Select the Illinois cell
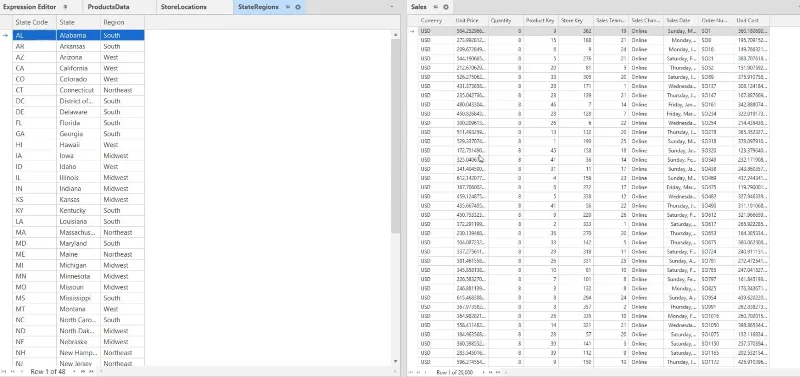 [78, 178]
